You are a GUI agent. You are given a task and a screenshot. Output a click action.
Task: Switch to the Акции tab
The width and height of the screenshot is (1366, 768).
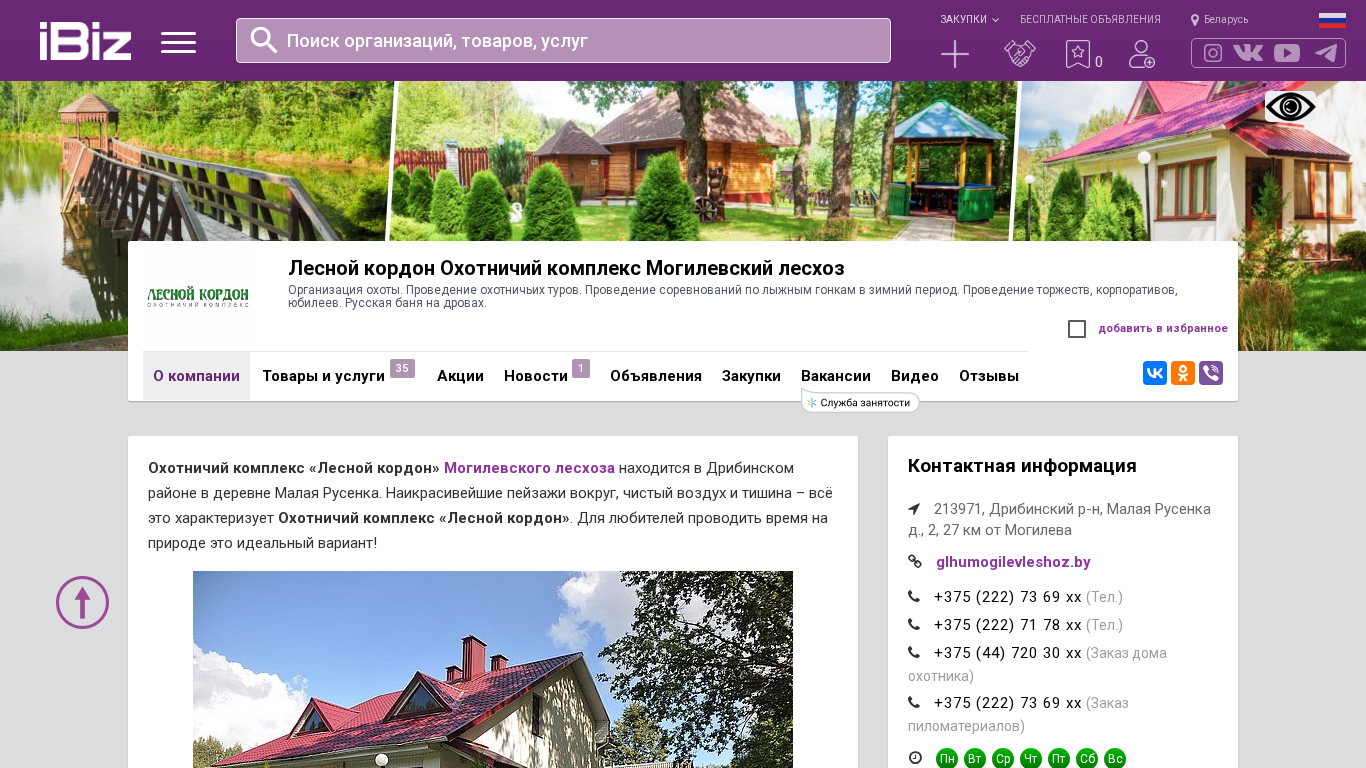(x=460, y=376)
